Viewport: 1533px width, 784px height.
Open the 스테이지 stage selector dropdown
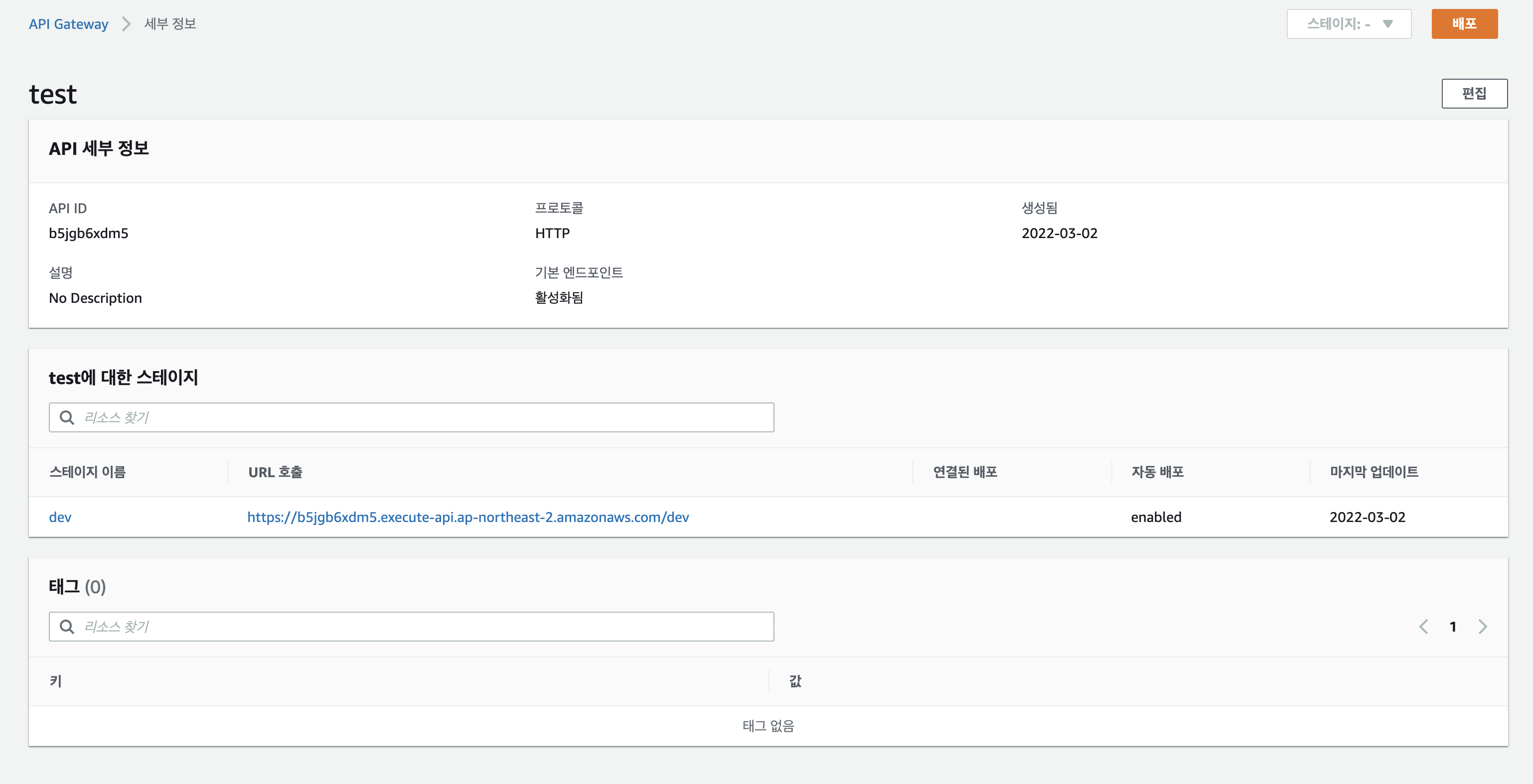[1349, 24]
